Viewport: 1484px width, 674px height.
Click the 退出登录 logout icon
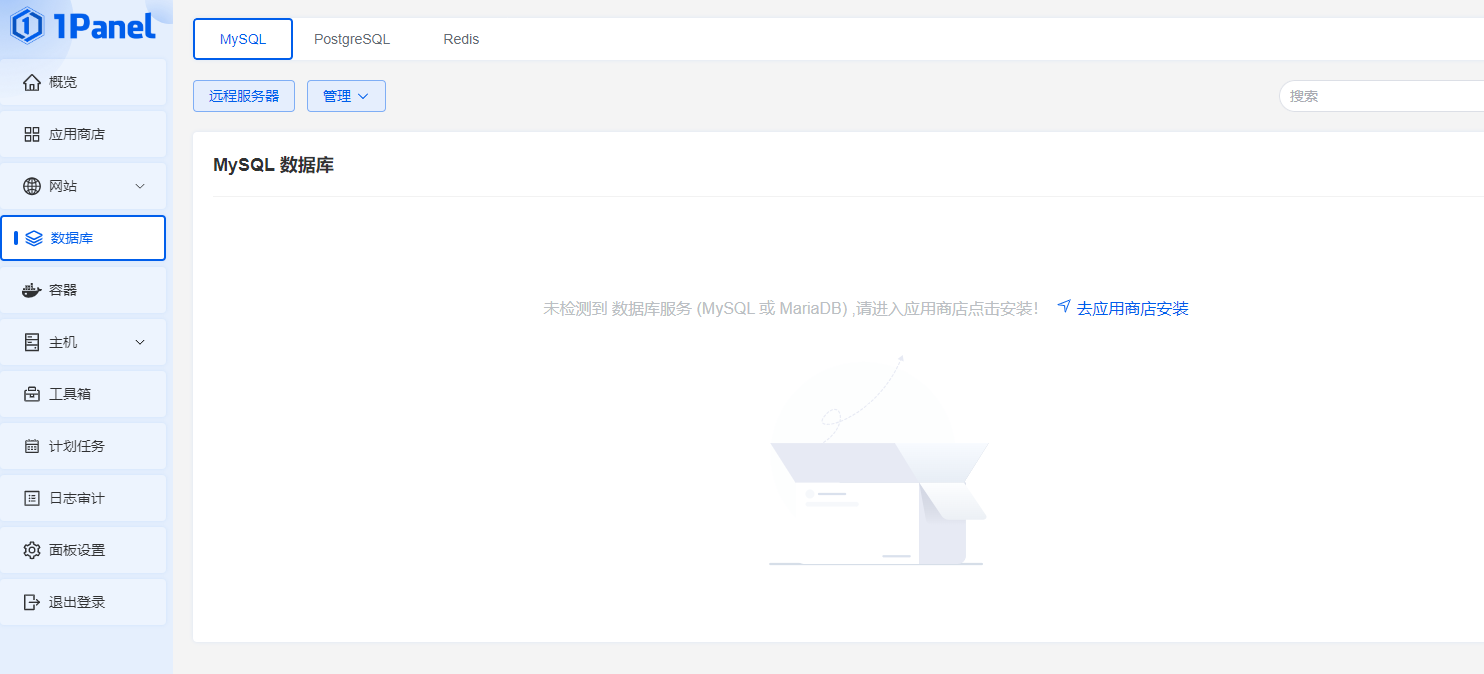pyautogui.click(x=32, y=602)
